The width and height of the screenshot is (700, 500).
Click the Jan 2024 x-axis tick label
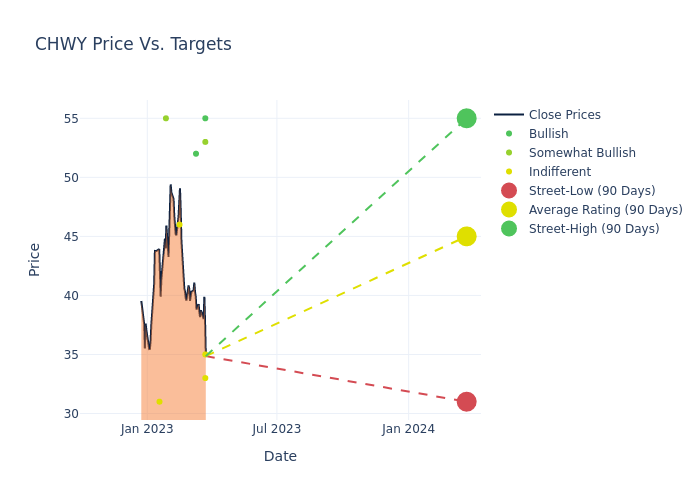click(408, 429)
